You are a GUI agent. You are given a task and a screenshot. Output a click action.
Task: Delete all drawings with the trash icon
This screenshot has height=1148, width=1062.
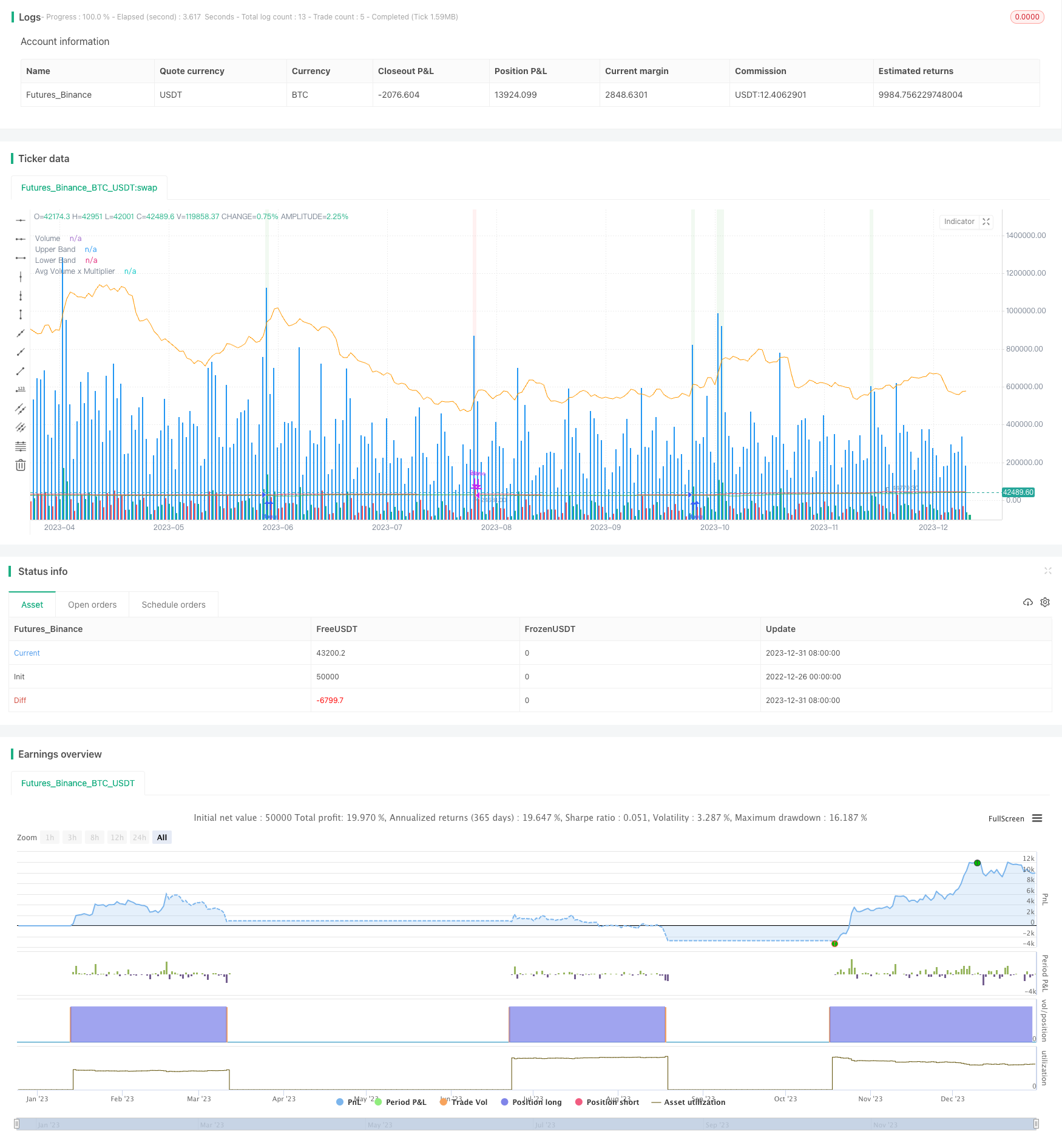point(21,466)
